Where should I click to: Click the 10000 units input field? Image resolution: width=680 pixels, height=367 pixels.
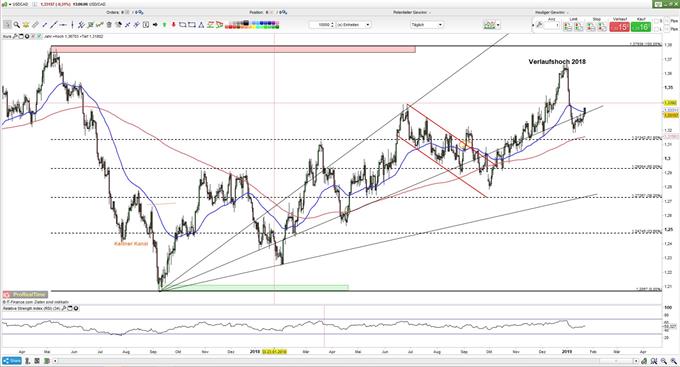[x=320, y=25]
